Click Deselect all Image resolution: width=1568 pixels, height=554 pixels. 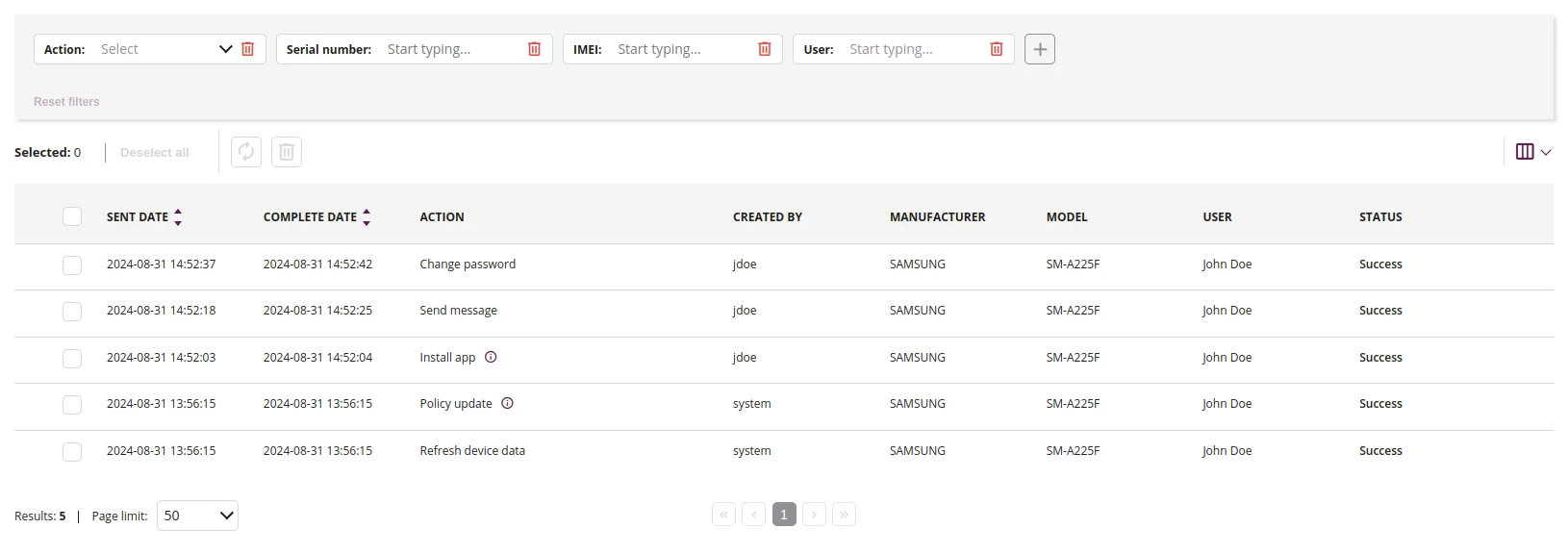pos(154,153)
